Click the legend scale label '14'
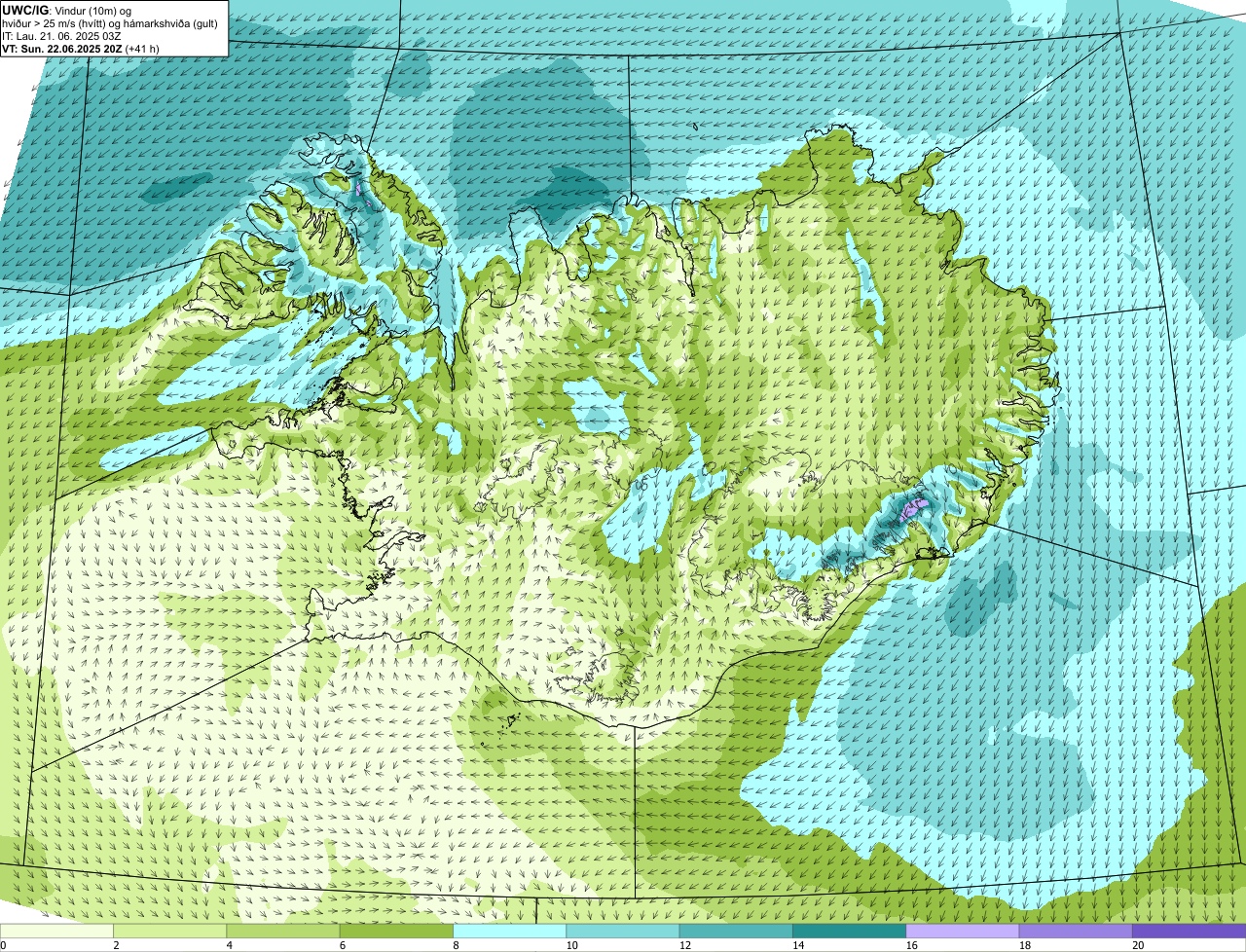This screenshot has width=1246, height=952. click(x=797, y=945)
